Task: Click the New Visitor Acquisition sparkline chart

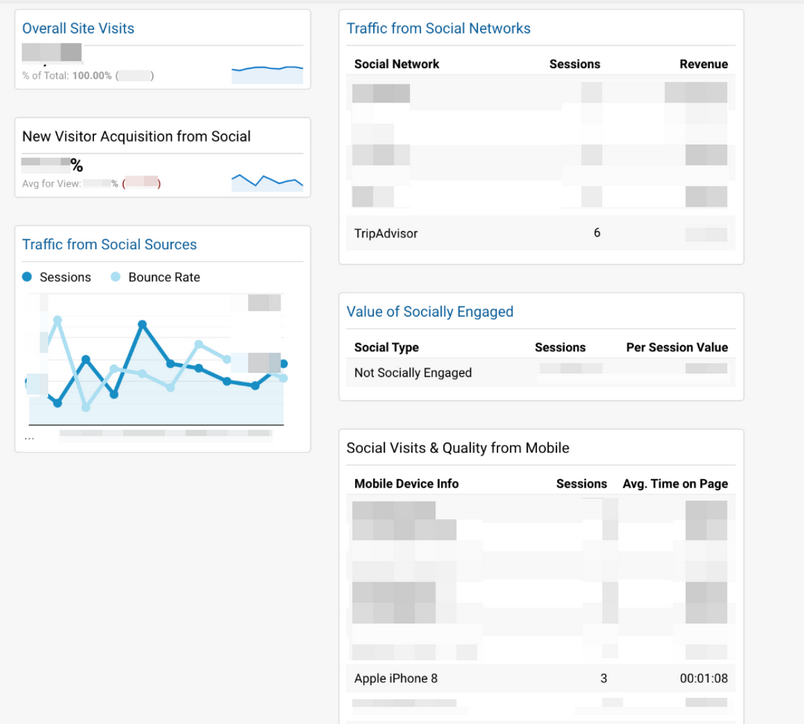Action: point(267,181)
